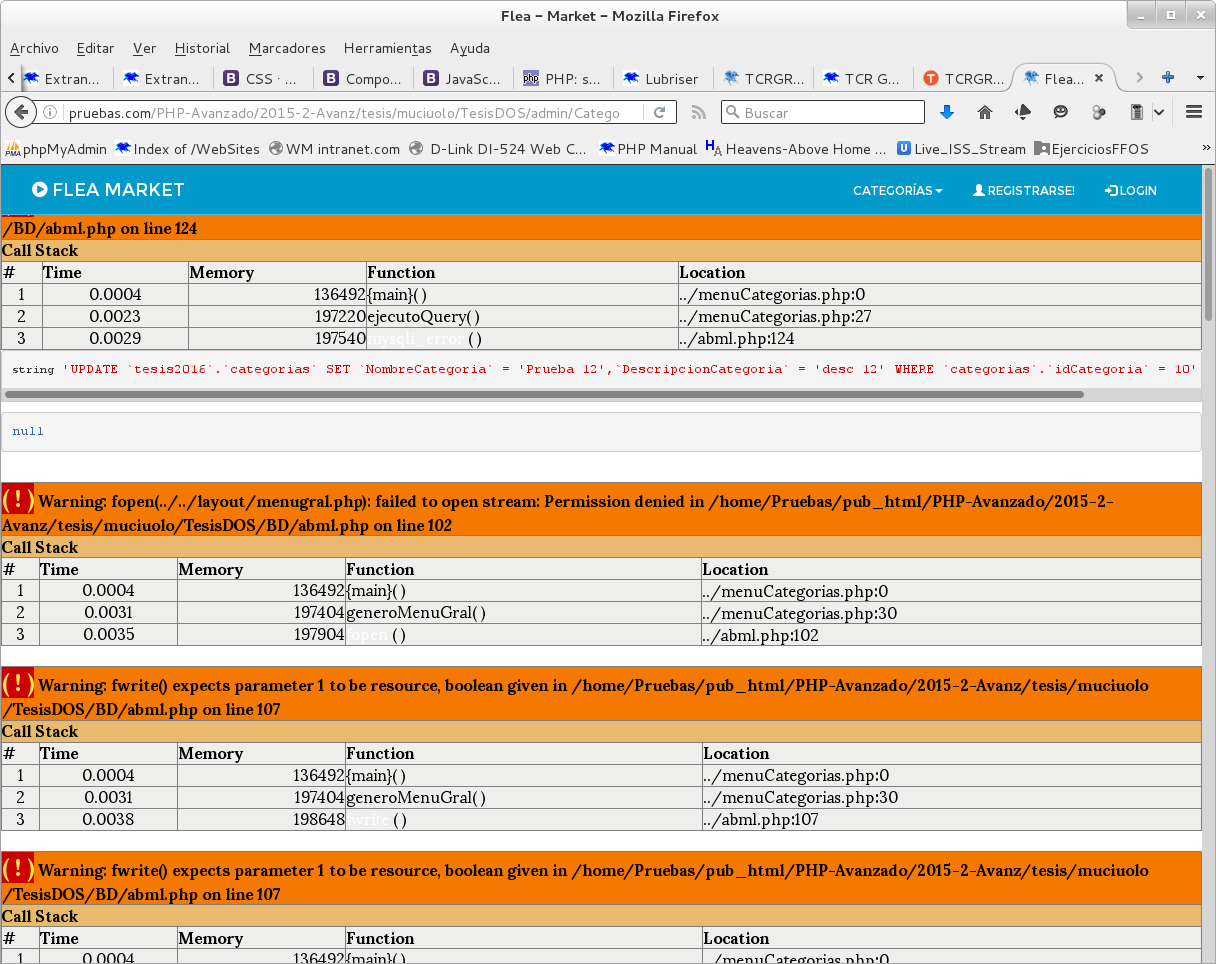
Task: Expand the Categorías dropdown in navbar
Action: tap(897, 190)
